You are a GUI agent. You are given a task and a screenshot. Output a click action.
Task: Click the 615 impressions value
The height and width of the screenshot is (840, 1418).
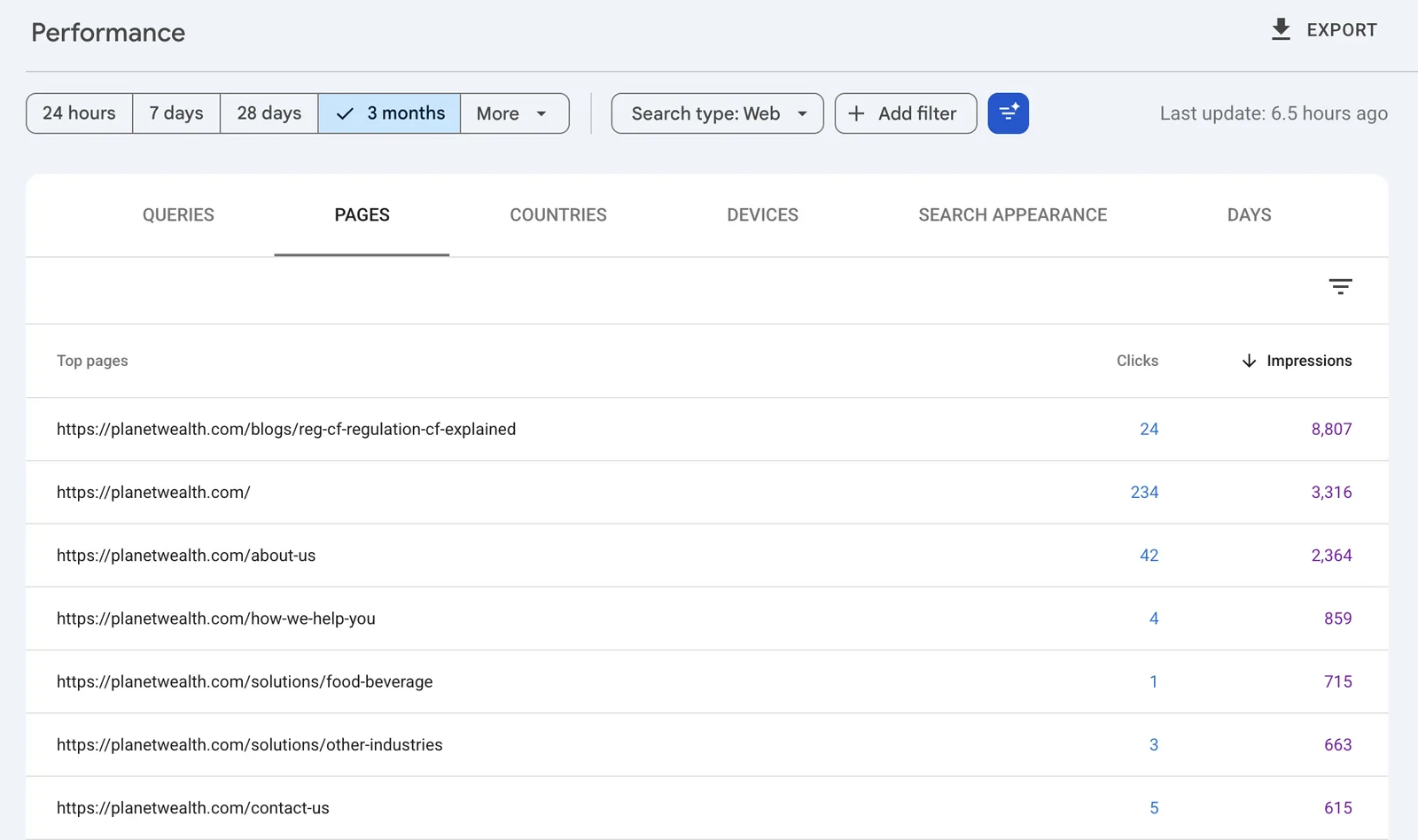click(1338, 808)
